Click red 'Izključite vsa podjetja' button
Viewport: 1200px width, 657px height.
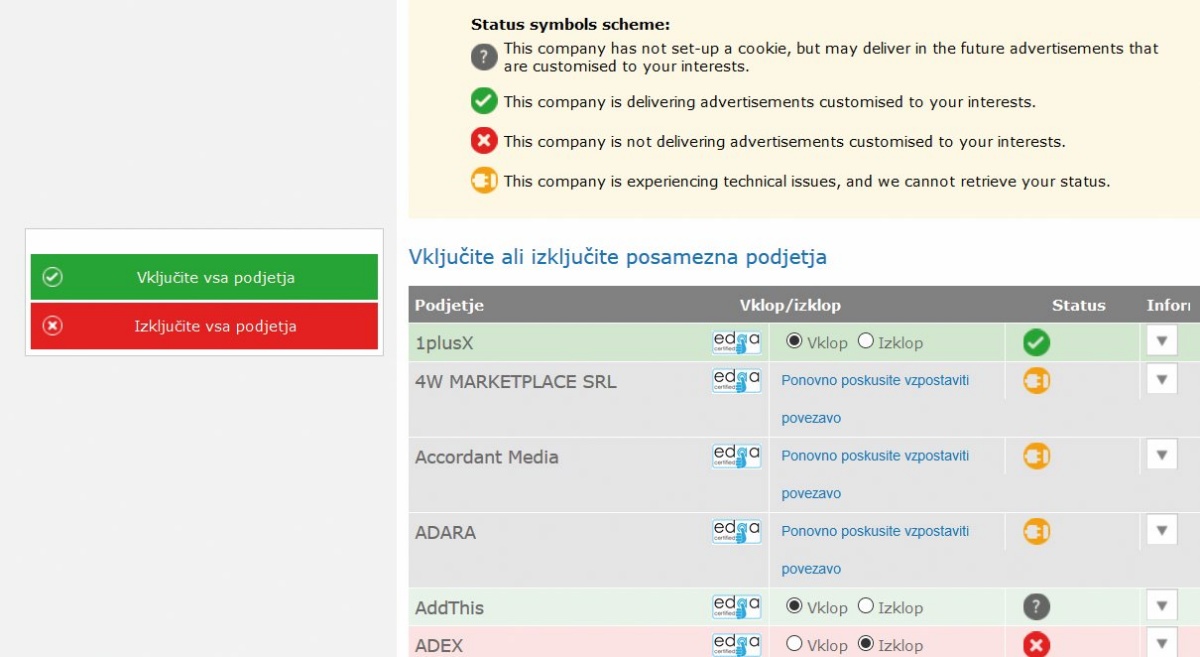[x=204, y=326]
